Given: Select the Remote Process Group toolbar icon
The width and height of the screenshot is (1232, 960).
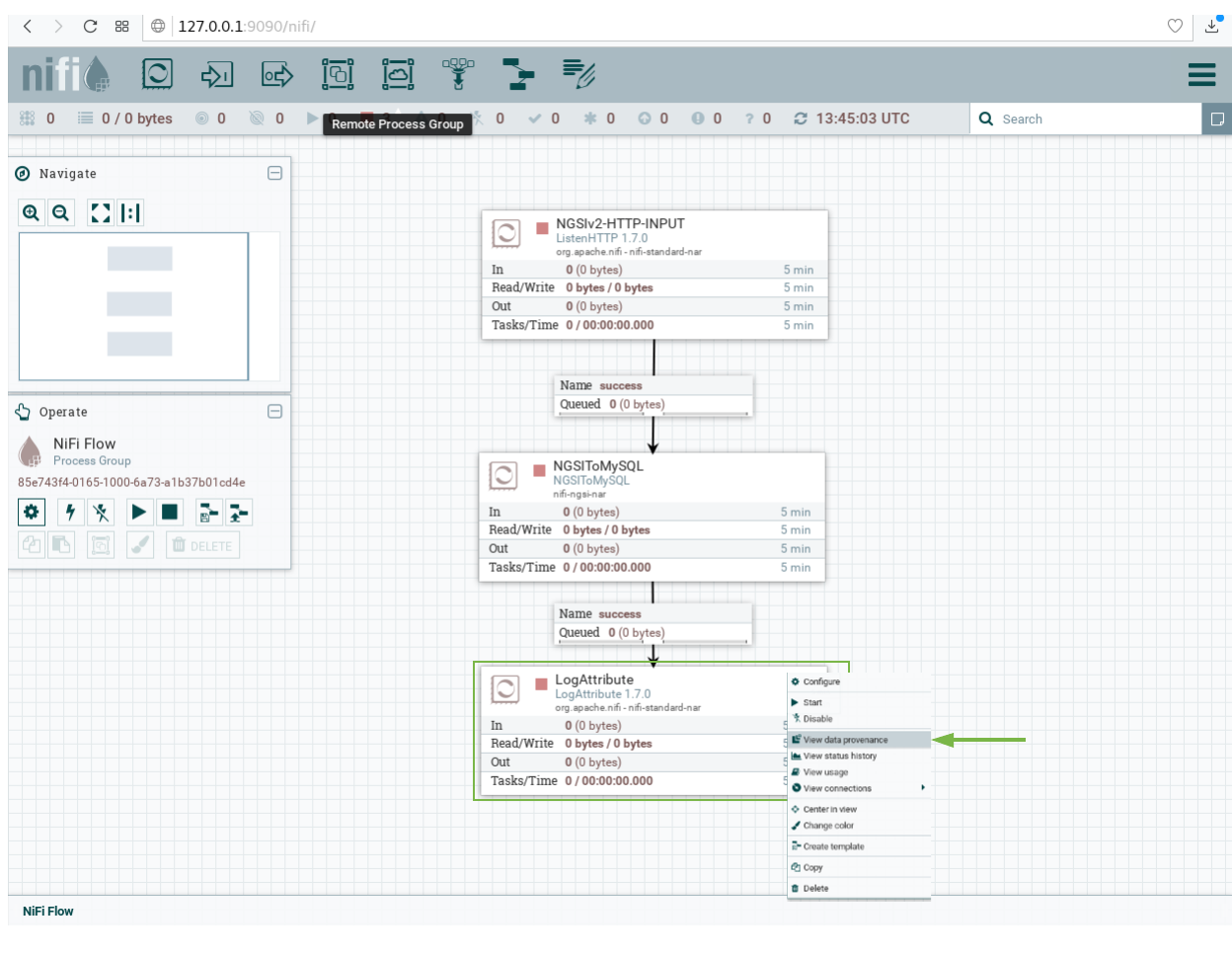Looking at the screenshot, I should [x=398, y=74].
